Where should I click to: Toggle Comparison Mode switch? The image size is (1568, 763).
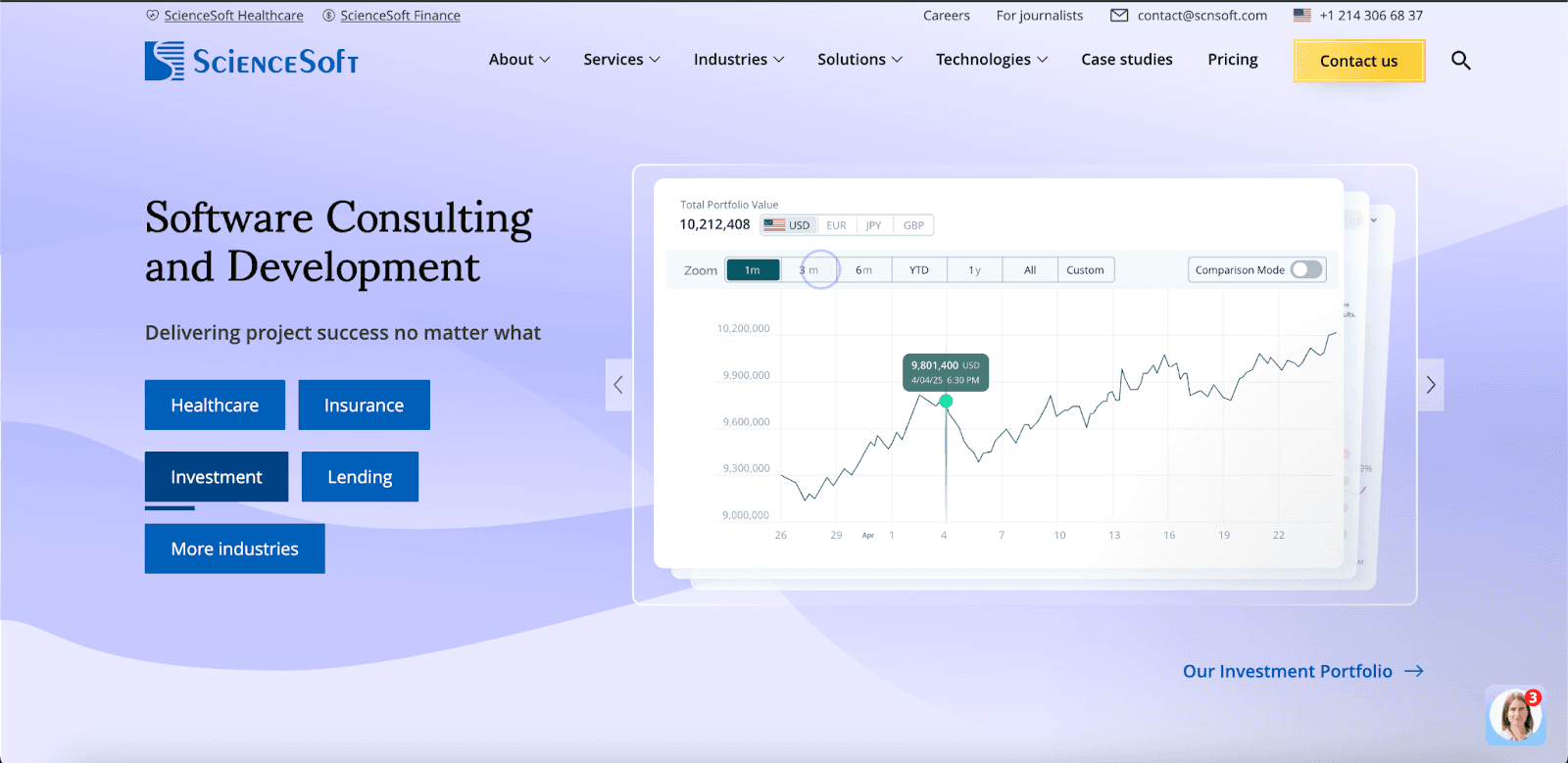[x=1306, y=269]
